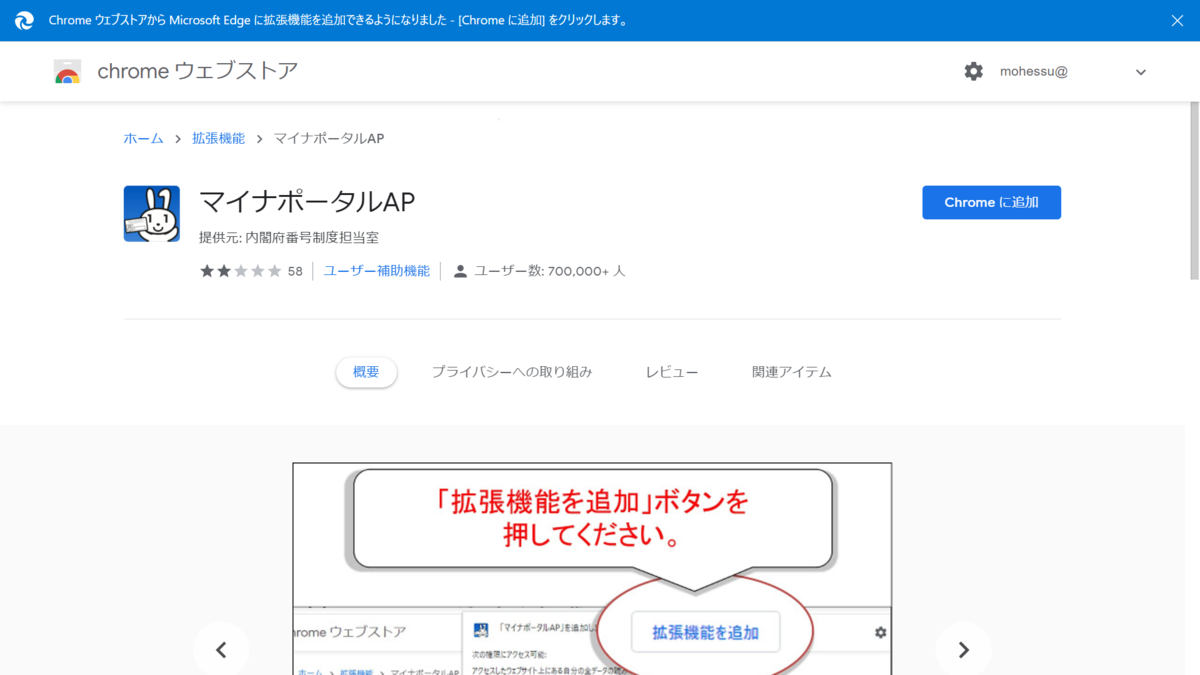
Task: Open the 拡張機能 breadcrumb link
Action: (218, 138)
